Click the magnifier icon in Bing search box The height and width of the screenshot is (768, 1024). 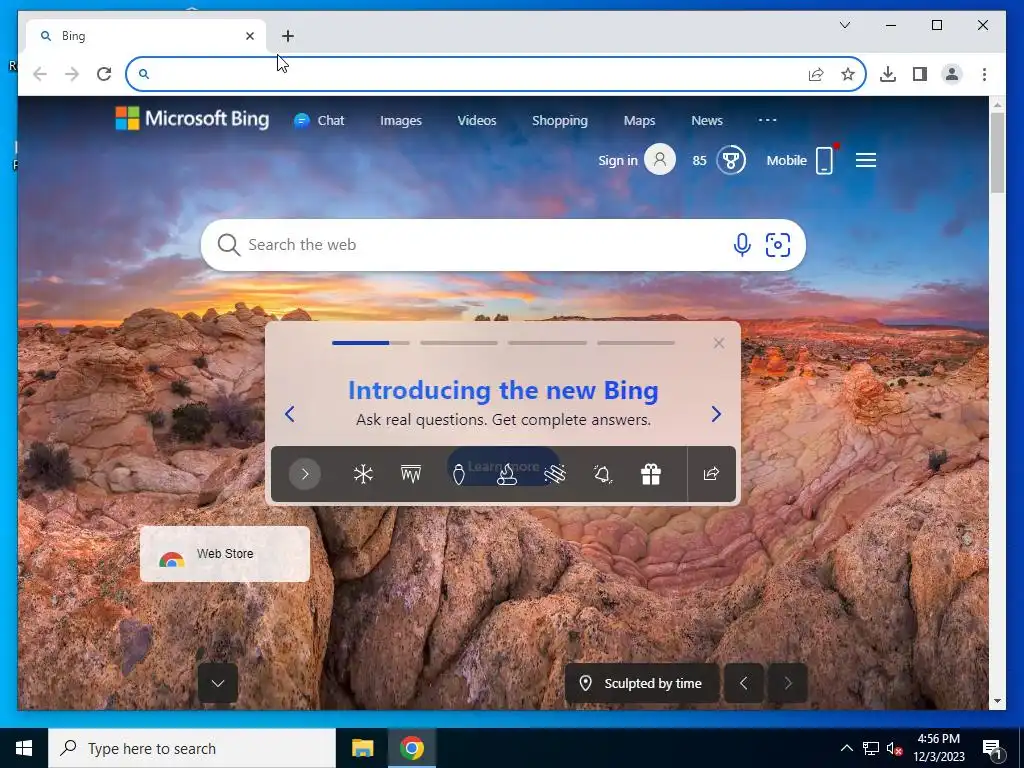229,245
